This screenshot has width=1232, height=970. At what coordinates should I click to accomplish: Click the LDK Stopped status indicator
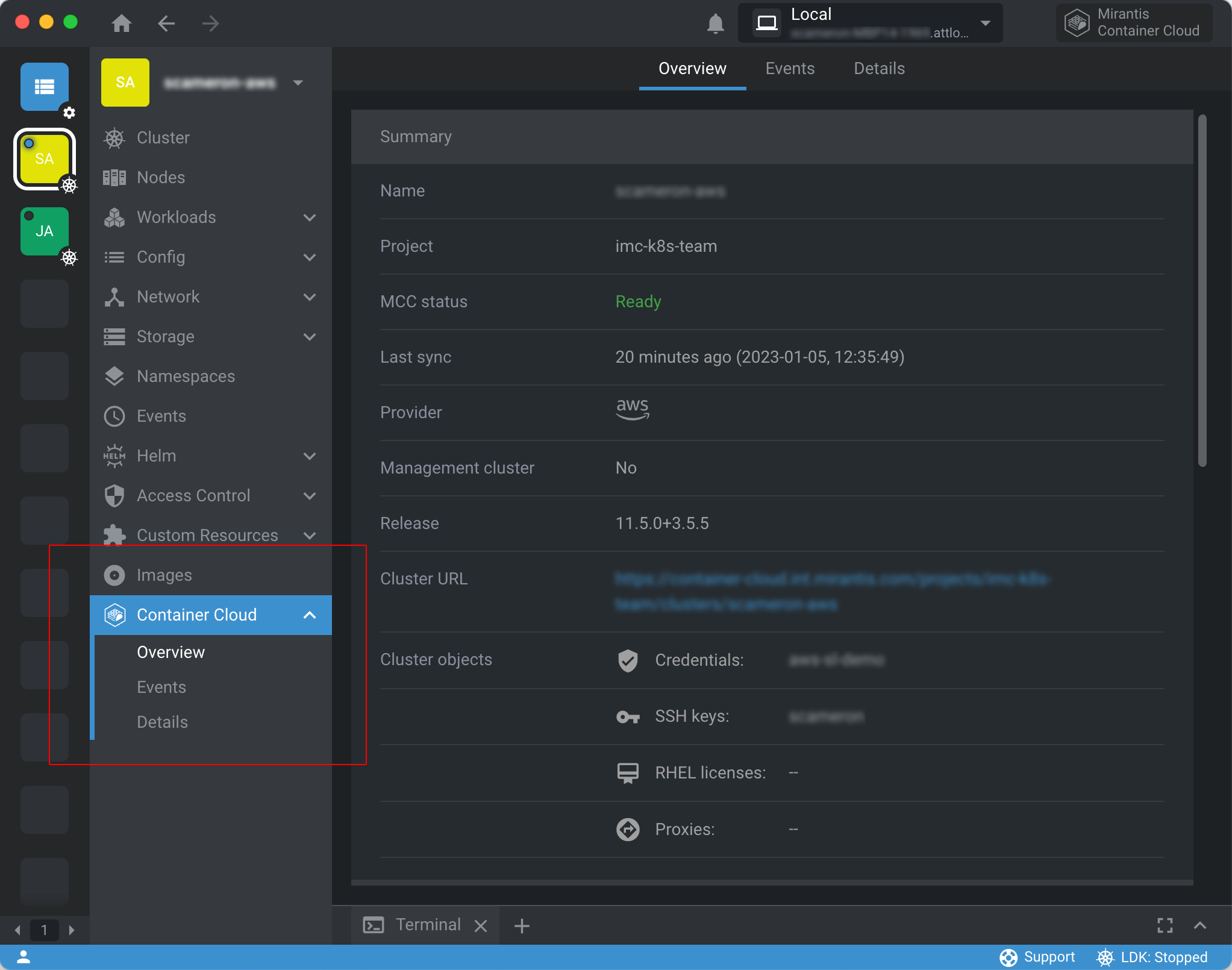click(1156, 956)
